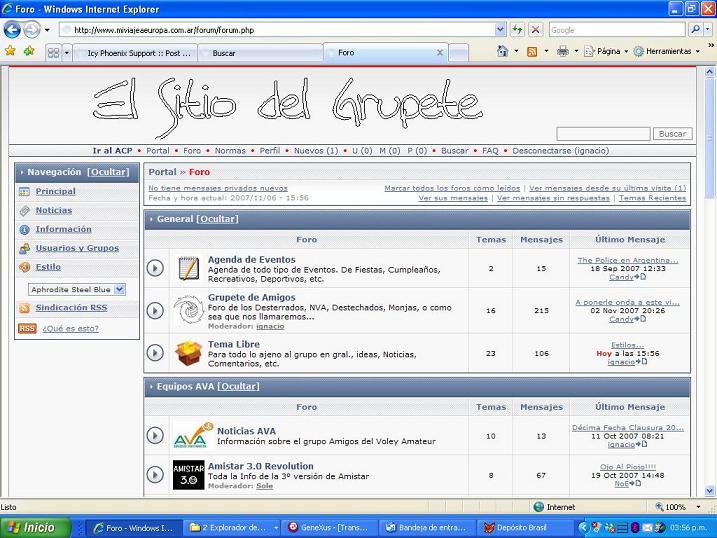Click the Tema Libre box icon
Image resolution: width=717 pixels, height=538 pixels.
[x=188, y=352]
